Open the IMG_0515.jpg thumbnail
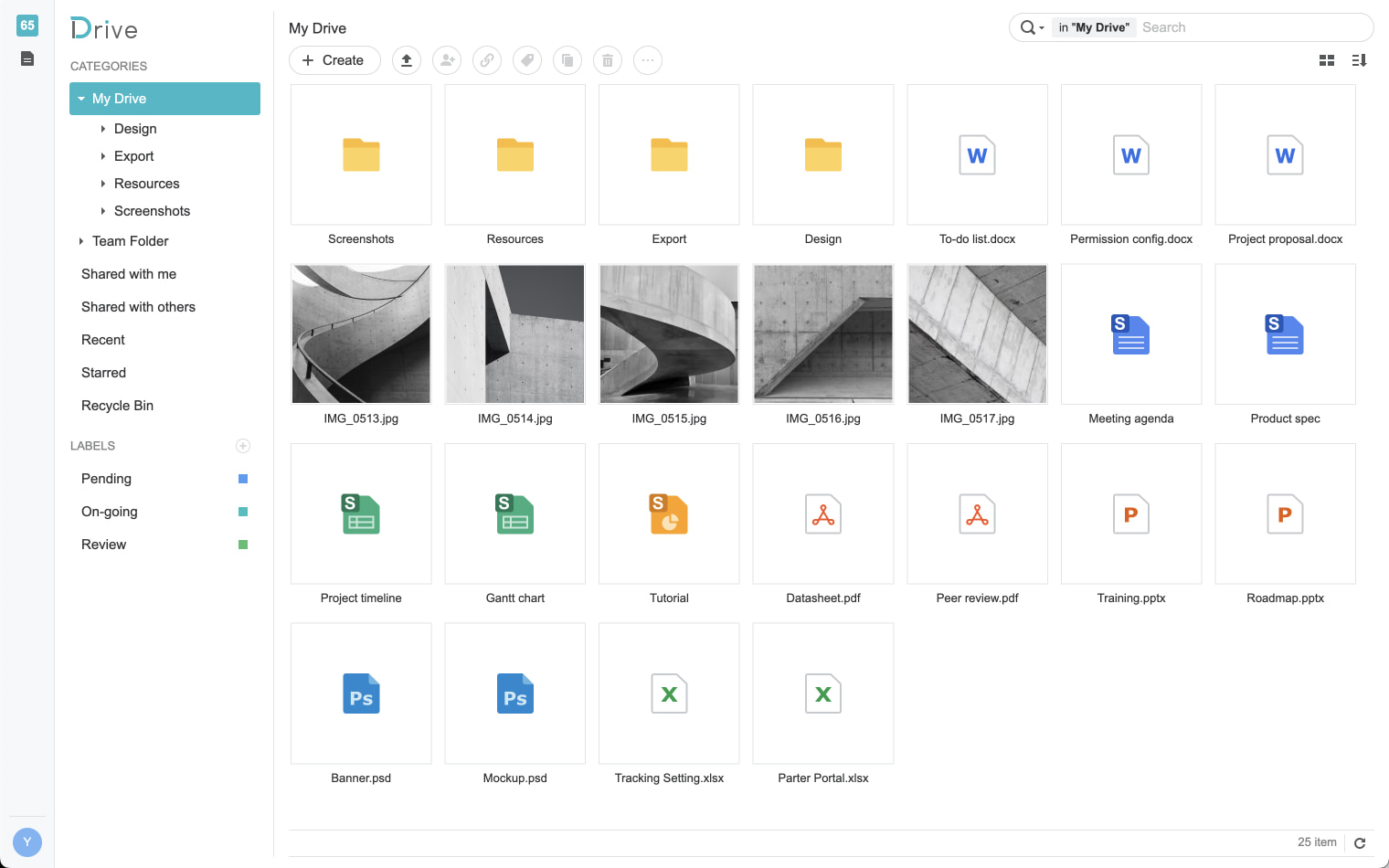Image resolution: width=1389 pixels, height=868 pixels. click(669, 333)
